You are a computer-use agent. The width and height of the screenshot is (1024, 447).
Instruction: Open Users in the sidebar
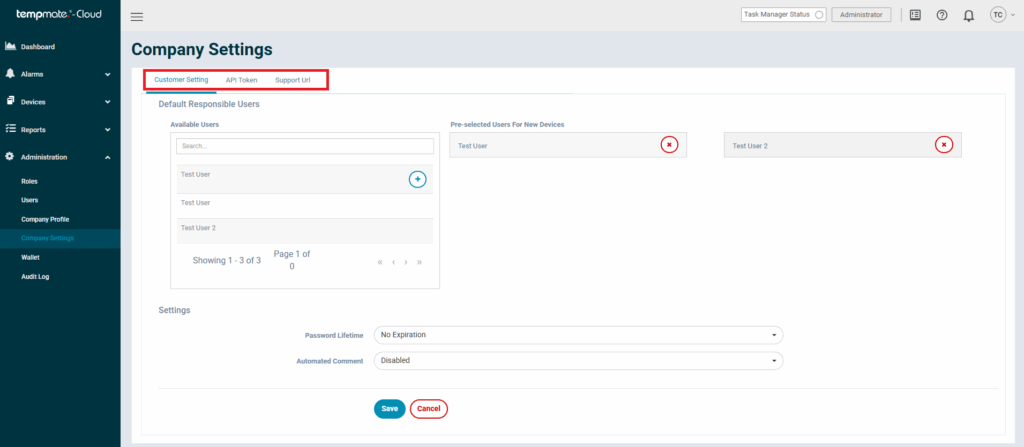[29, 200]
